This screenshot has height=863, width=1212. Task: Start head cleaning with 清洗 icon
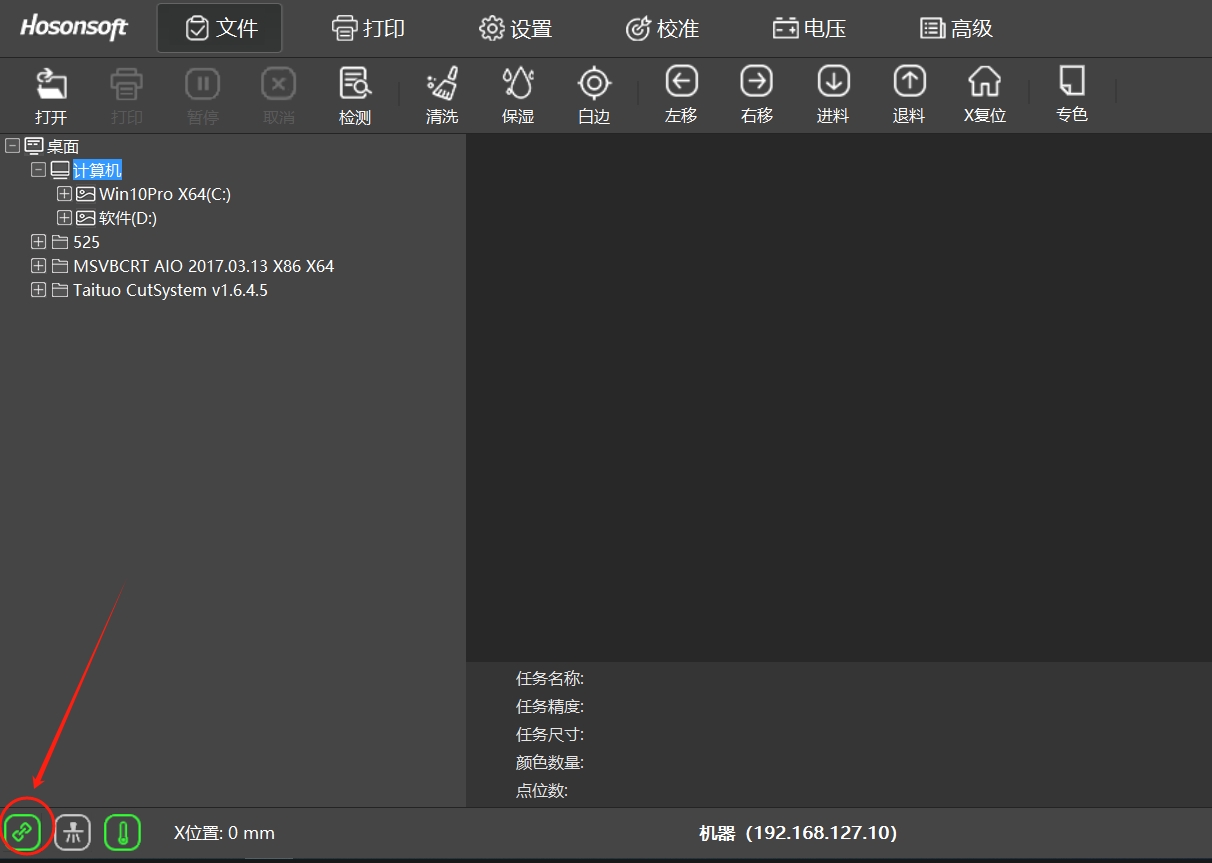click(x=442, y=85)
